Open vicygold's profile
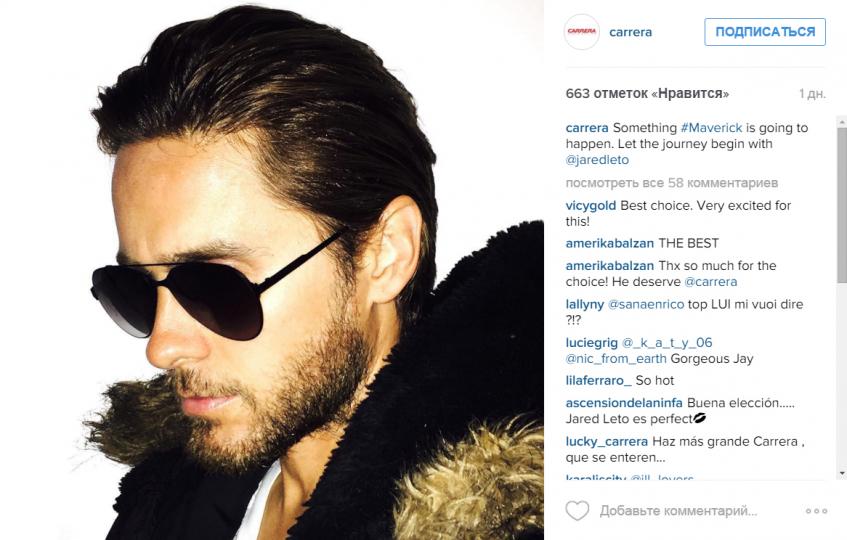The height and width of the screenshot is (540, 847). point(590,205)
